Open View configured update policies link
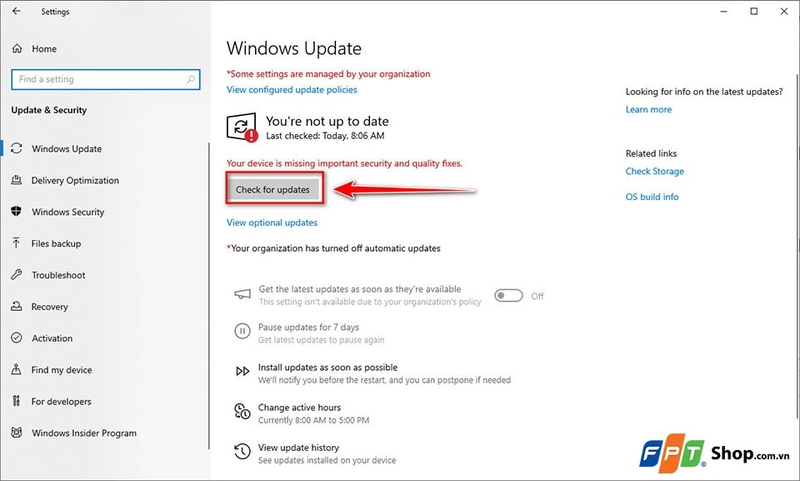The image size is (800, 481). (292, 90)
